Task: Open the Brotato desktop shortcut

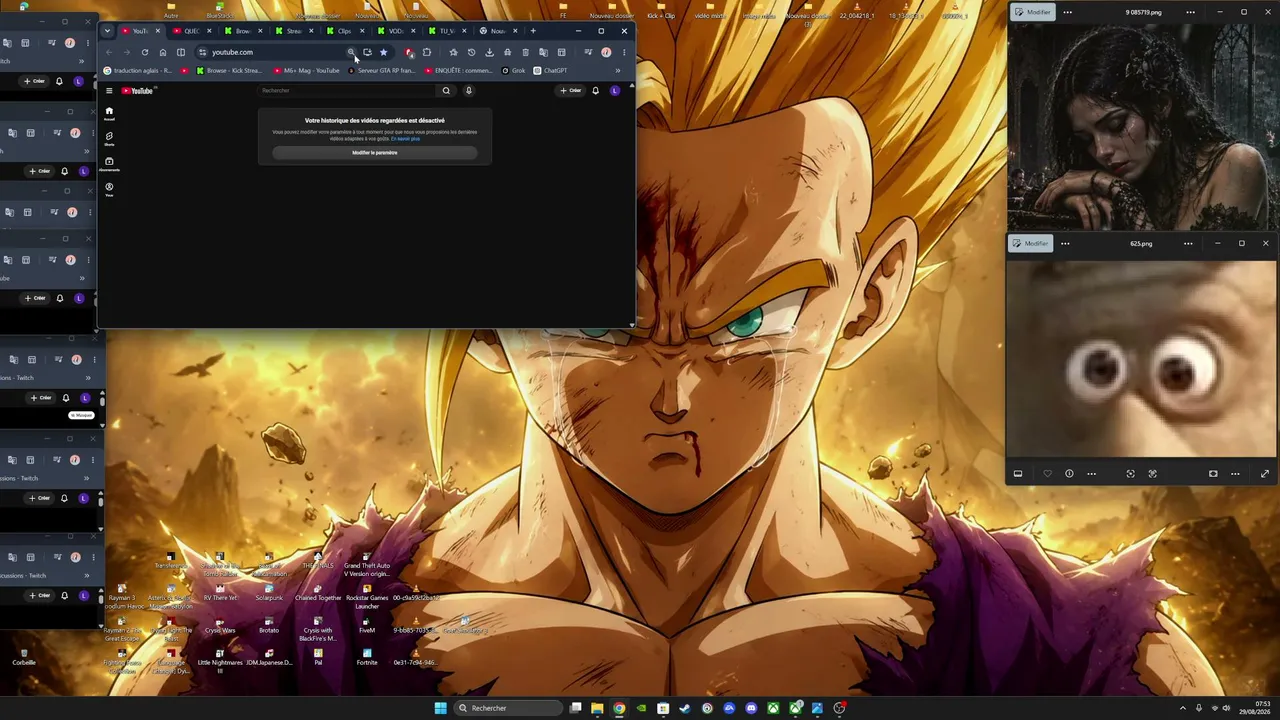Action: (269, 625)
